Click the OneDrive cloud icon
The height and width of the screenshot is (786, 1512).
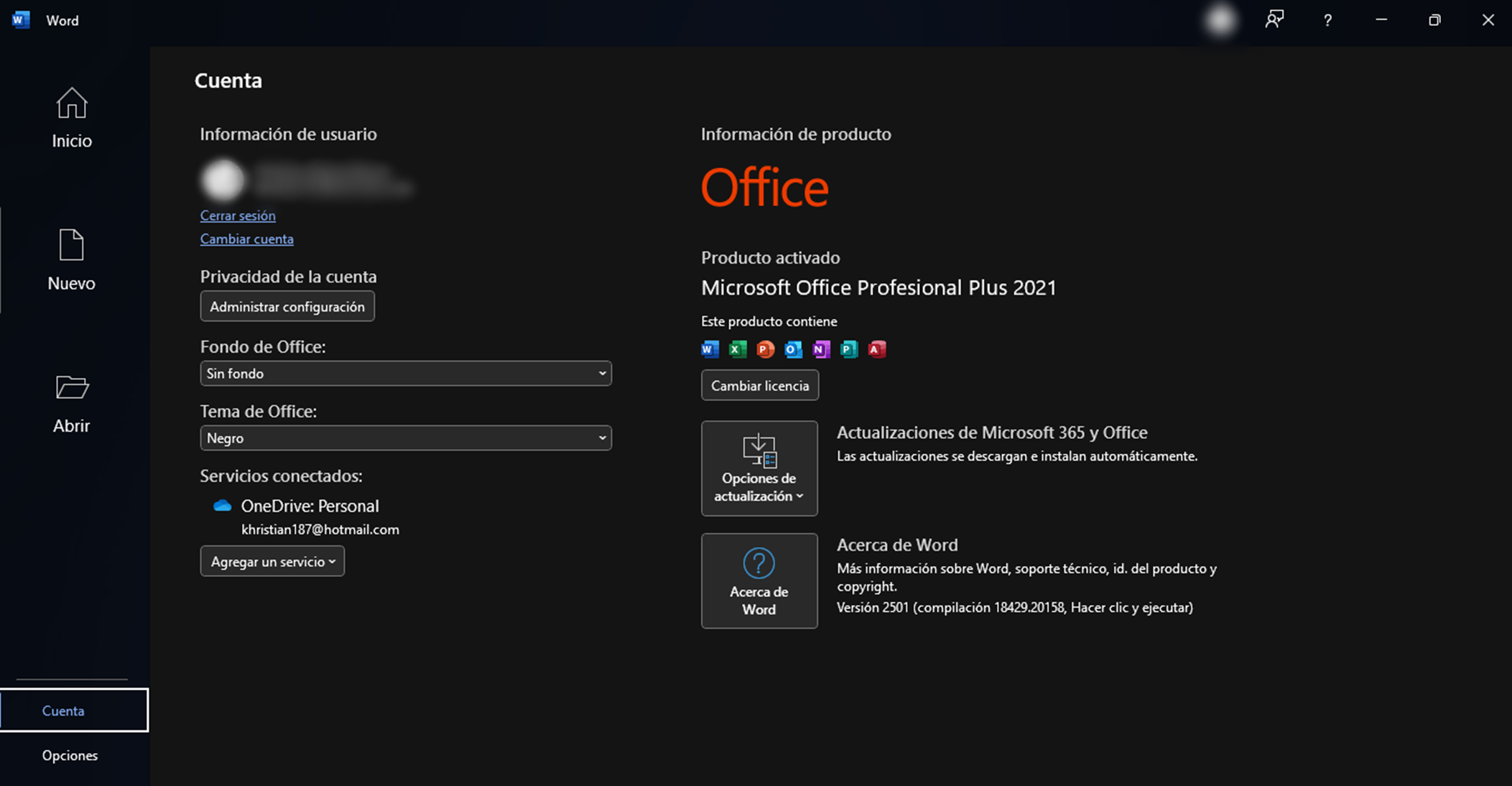pyautogui.click(x=223, y=506)
